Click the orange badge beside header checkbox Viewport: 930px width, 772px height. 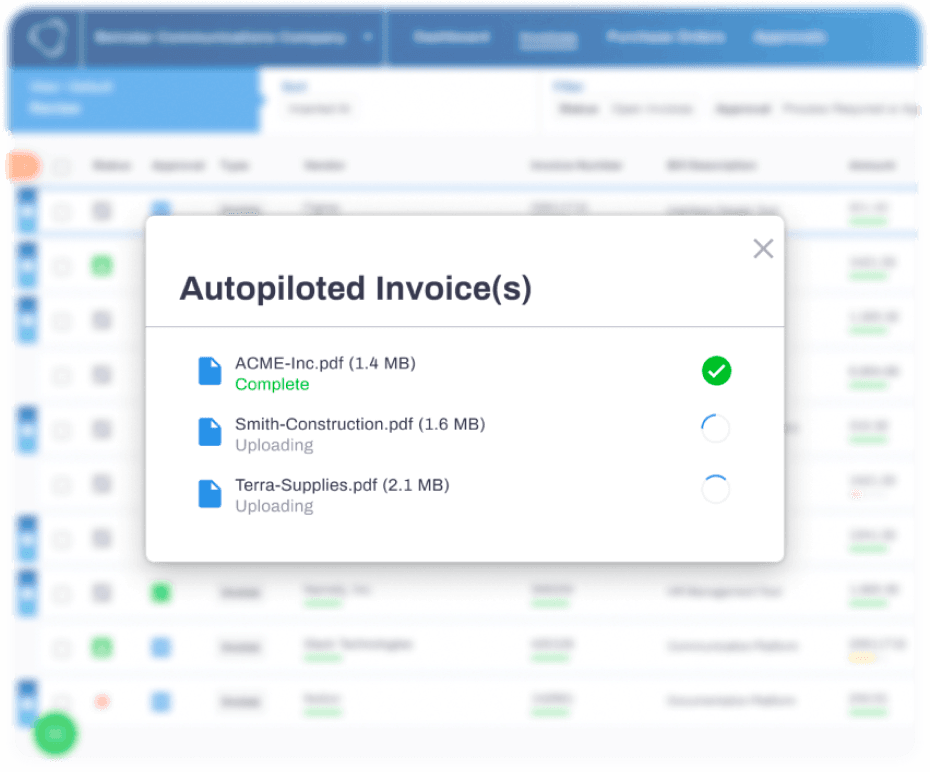pyautogui.click(x=22, y=166)
